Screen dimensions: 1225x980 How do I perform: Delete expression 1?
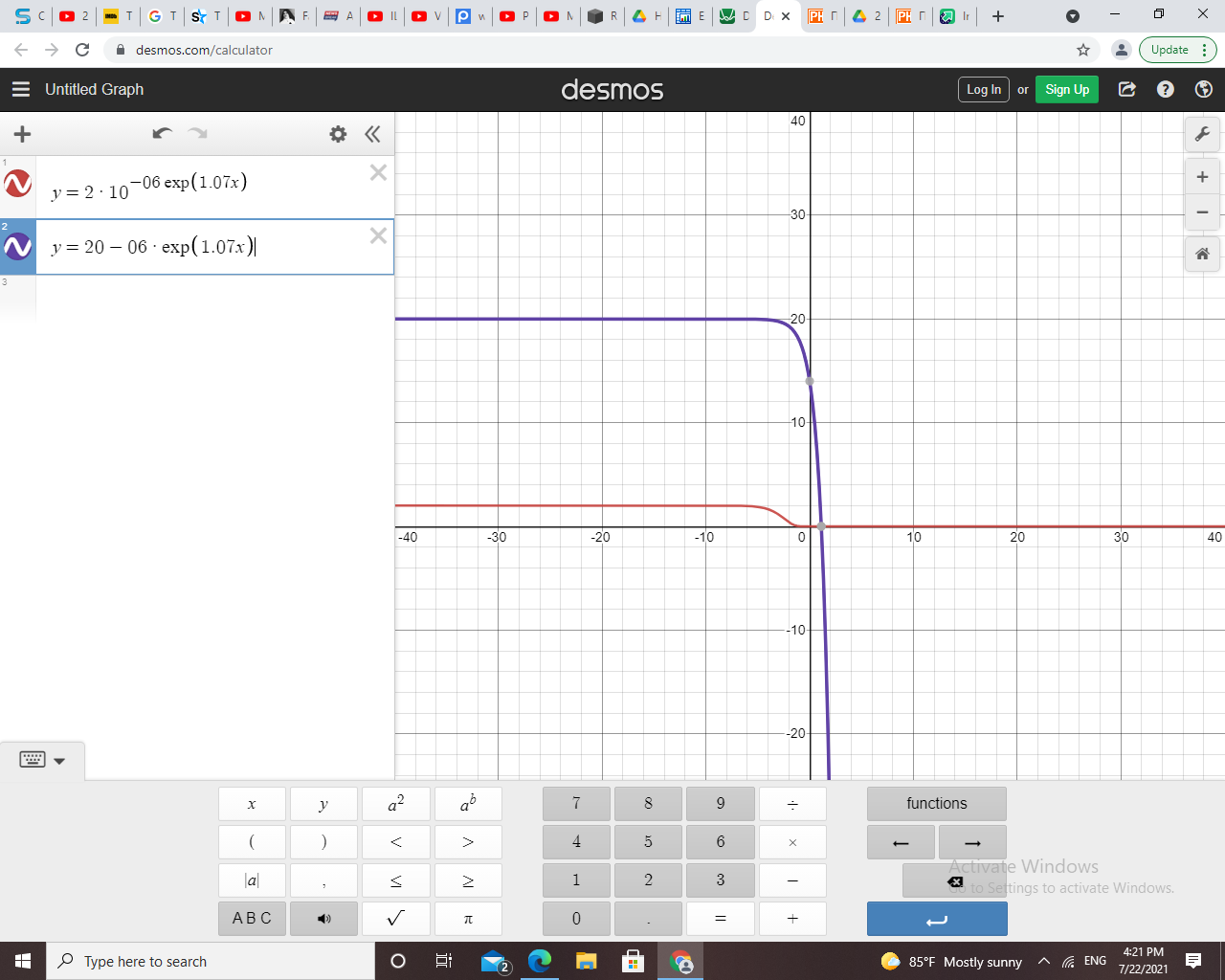[378, 172]
